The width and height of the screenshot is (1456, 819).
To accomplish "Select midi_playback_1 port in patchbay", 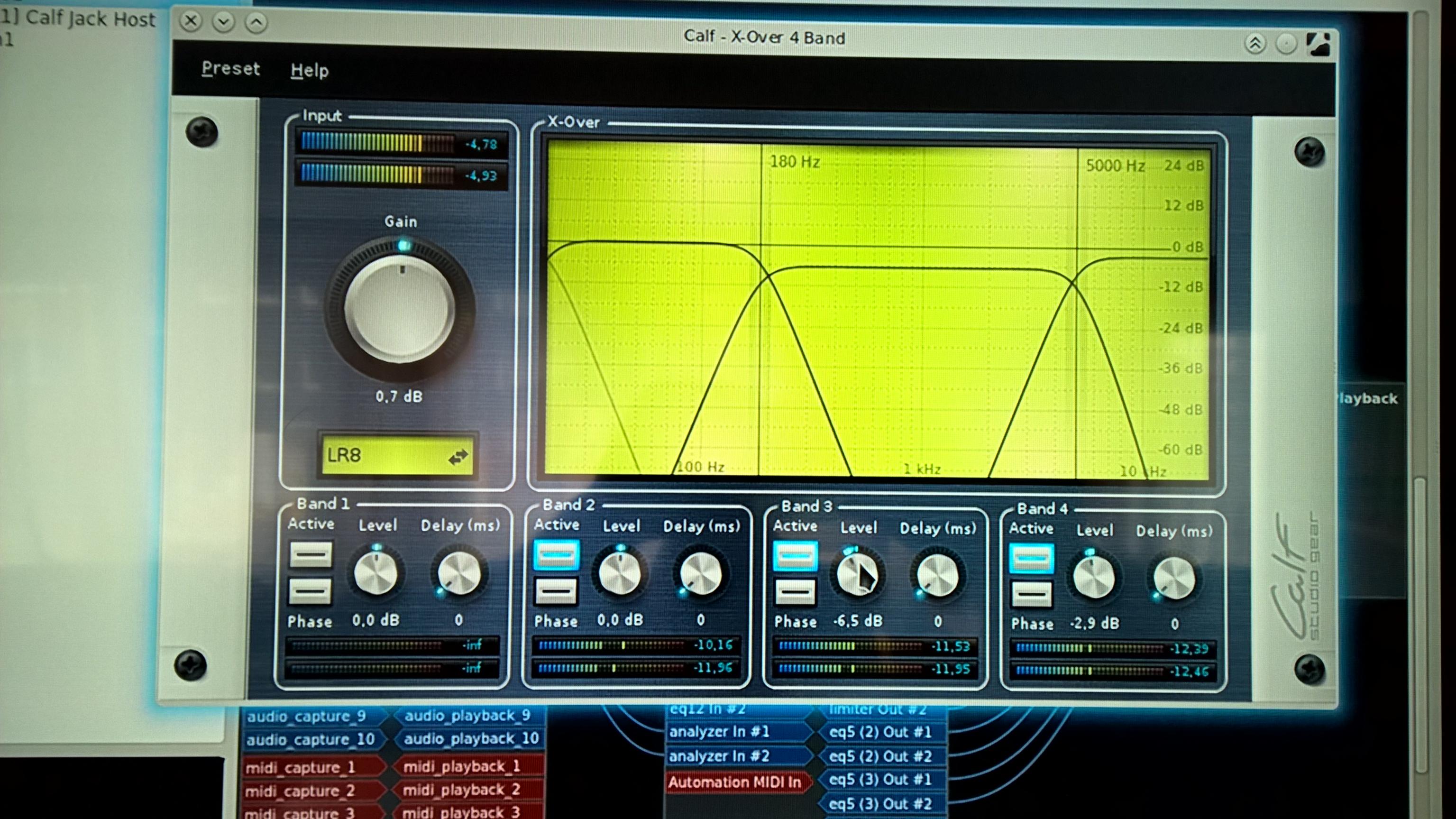I will 467,766.
